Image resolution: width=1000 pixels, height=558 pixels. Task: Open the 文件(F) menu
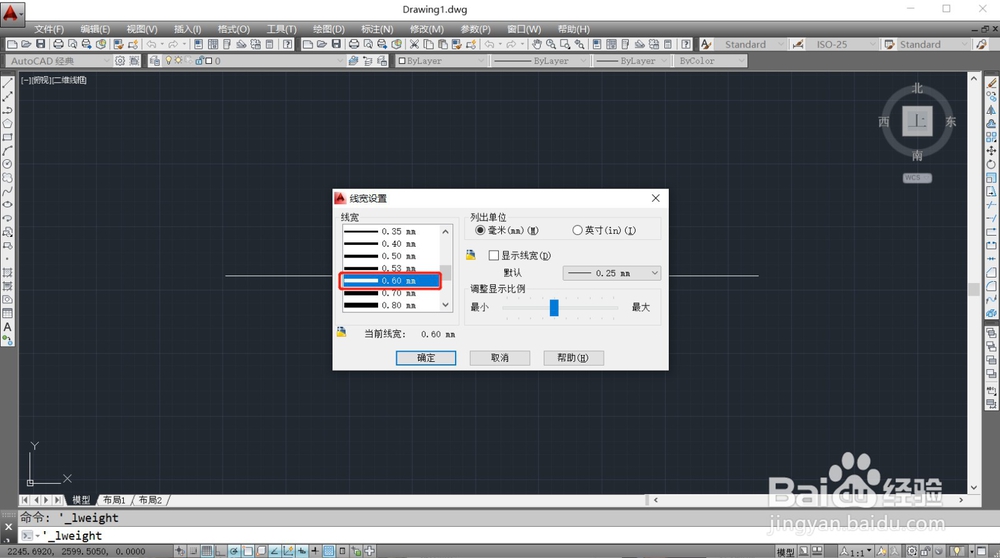(x=49, y=29)
